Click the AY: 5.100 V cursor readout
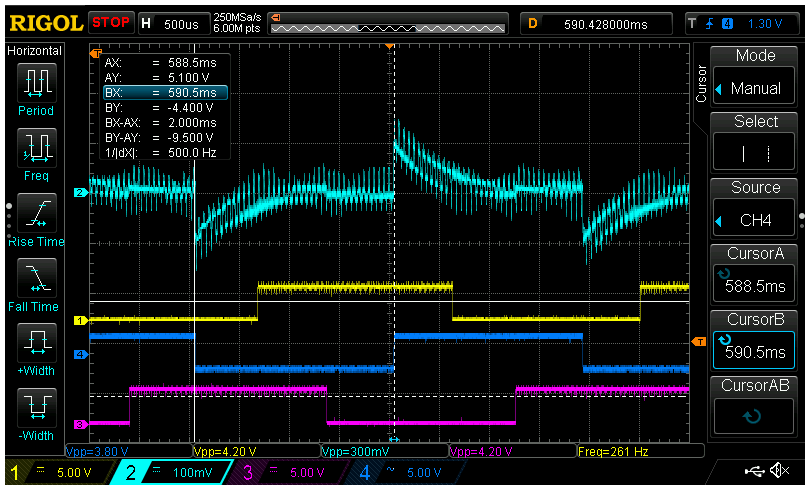 (157, 78)
